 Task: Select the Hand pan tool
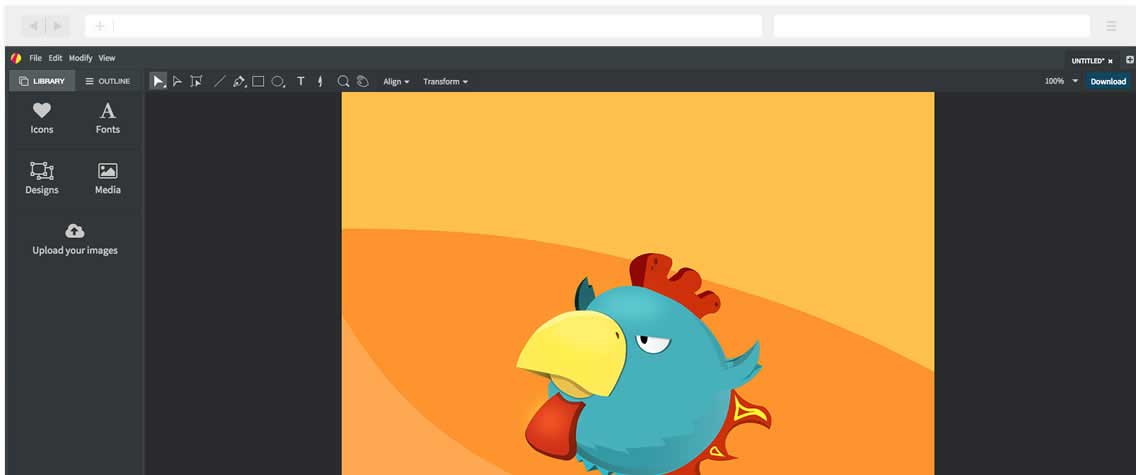pos(363,81)
